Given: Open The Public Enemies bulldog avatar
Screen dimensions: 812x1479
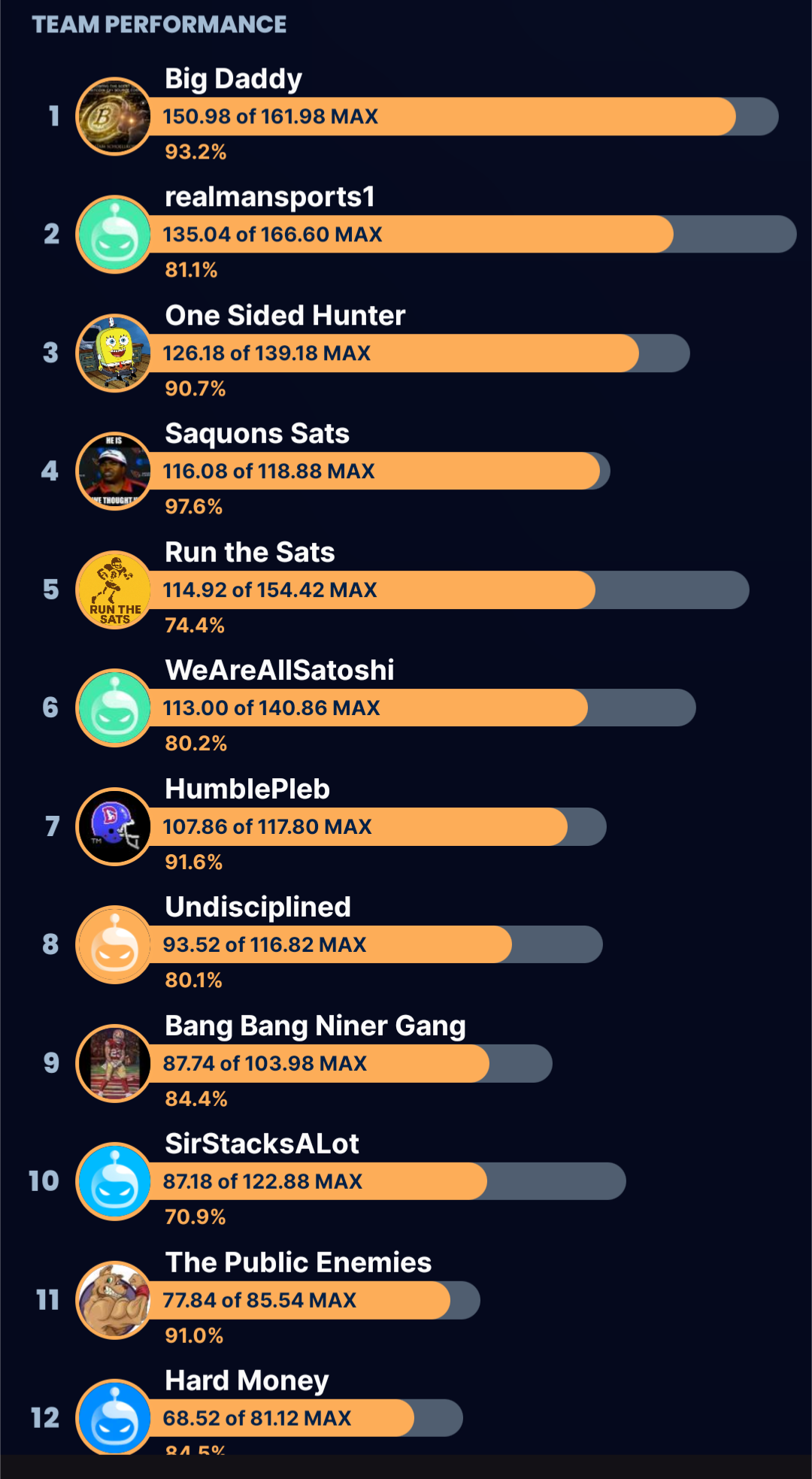Looking at the screenshot, I should (x=114, y=1301).
